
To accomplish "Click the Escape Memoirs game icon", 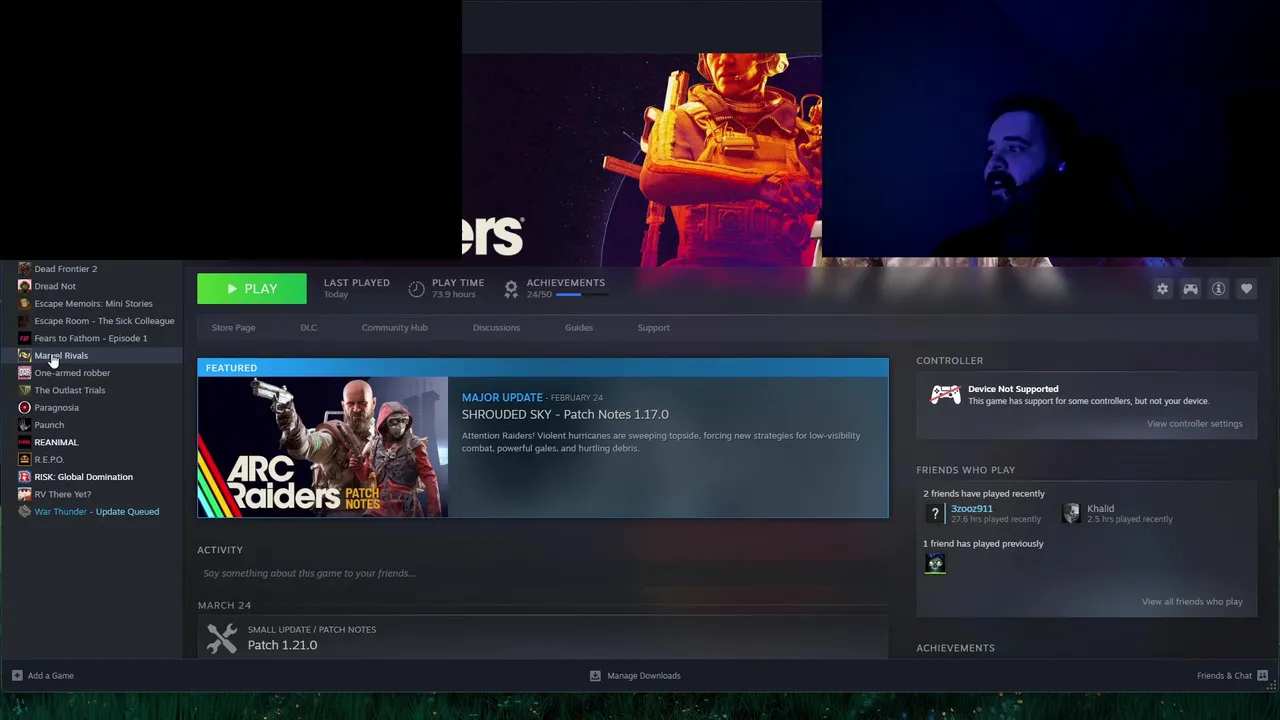I will click(25, 304).
